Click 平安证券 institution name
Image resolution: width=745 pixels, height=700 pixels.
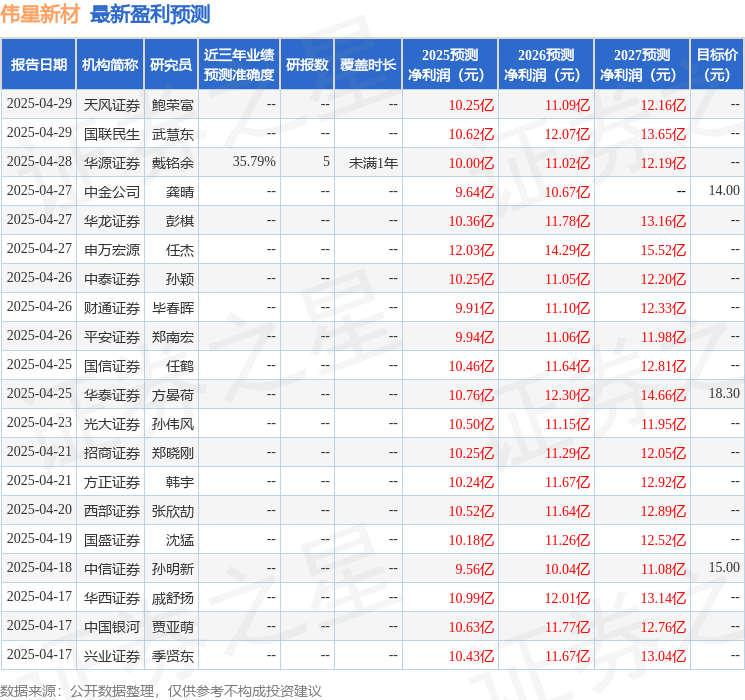(112, 337)
